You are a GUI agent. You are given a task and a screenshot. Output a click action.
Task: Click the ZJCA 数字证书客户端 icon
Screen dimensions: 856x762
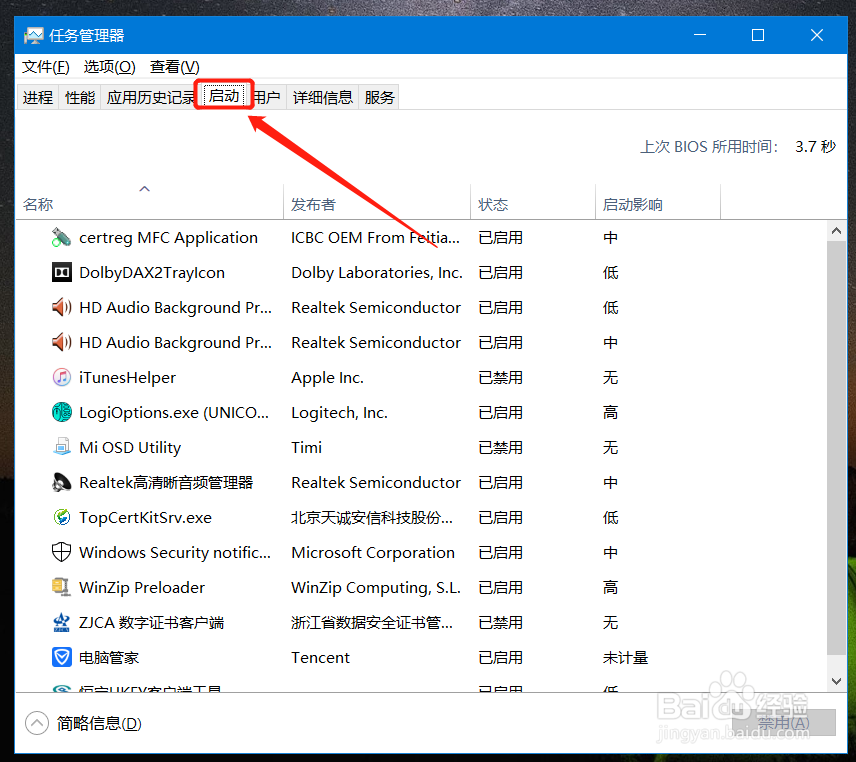tap(62, 622)
